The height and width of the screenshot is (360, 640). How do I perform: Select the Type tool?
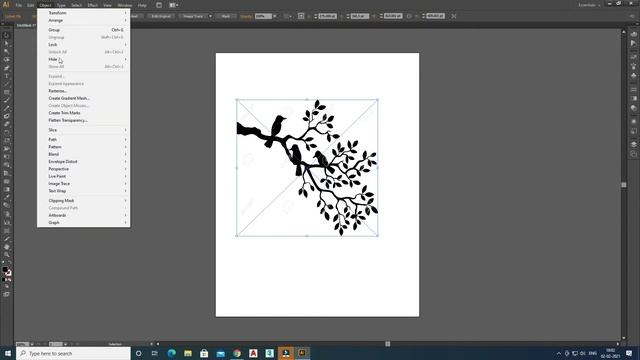[6, 76]
